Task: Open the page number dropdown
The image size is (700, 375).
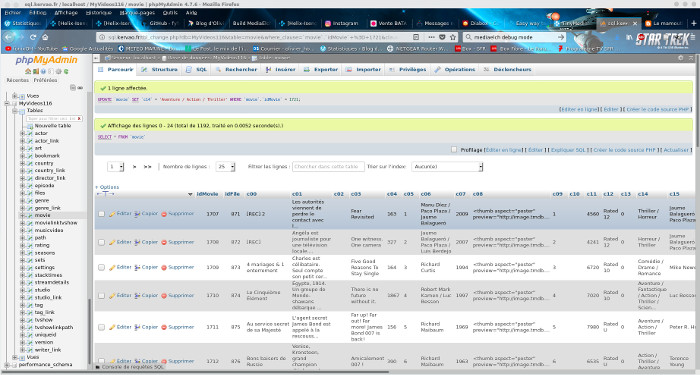Action: (116, 167)
